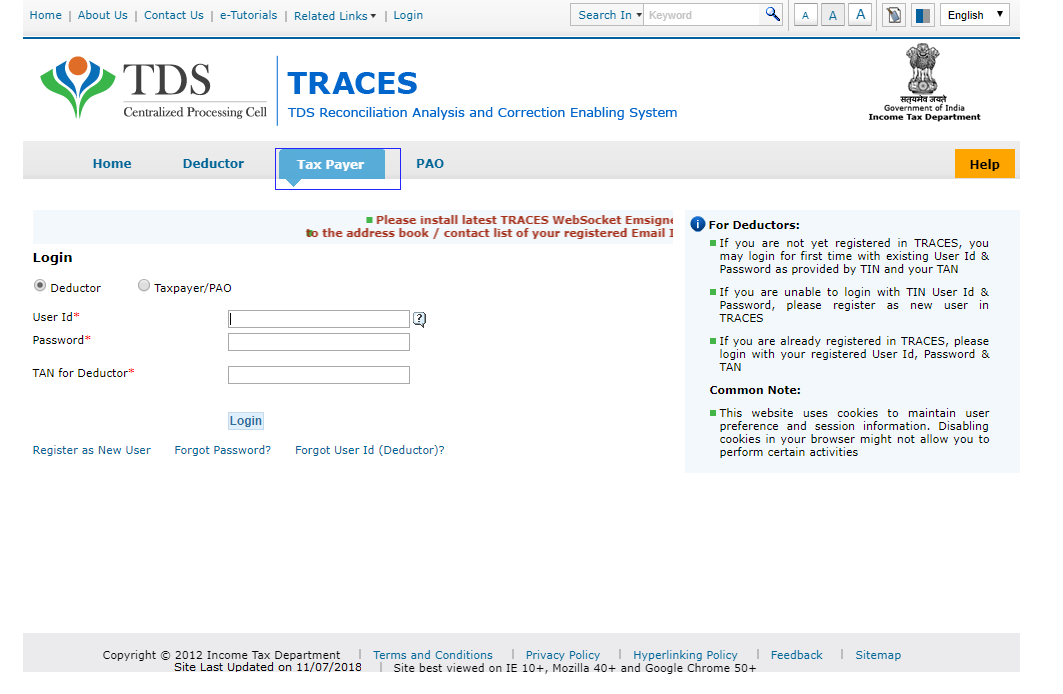Viewport: 1063px width, 694px height.
Task: Open Register as New User link
Action: pyautogui.click(x=91, y=450)
